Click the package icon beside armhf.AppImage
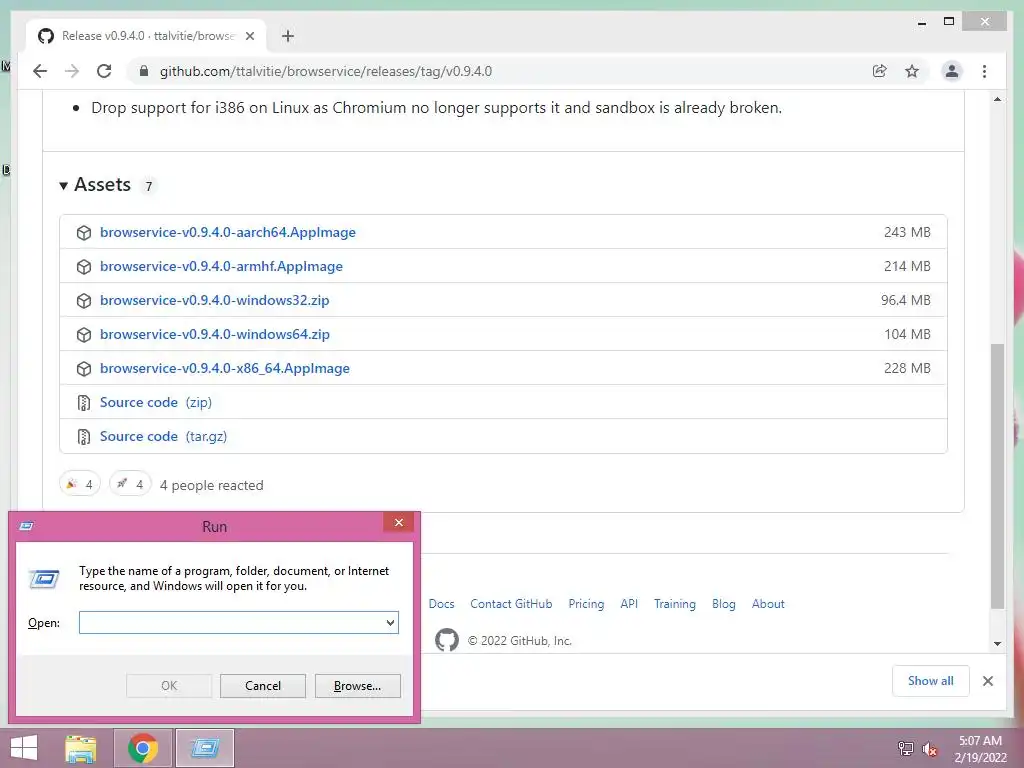This screenshot has height=768, width=1024. 84,266
